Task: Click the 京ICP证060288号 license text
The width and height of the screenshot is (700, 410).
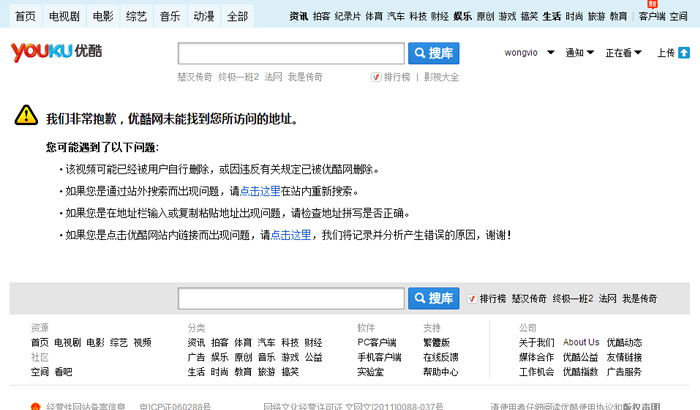Action: point(175,406)
